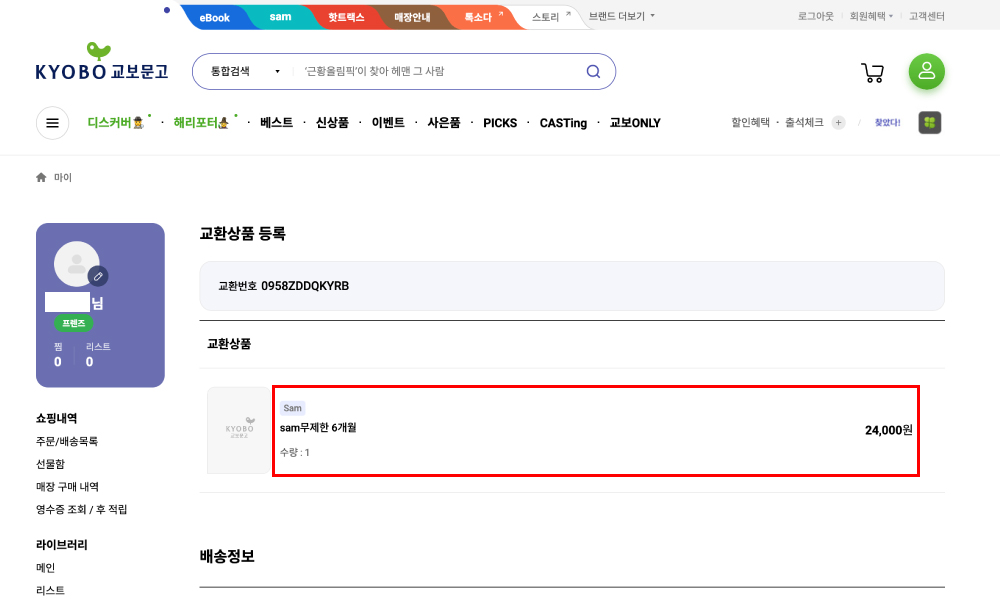Image resolution: width=1000 pixels, height=600 pixels.
Task: Click the plus icon beside 출석체크
Action: (x=838, y=122)
